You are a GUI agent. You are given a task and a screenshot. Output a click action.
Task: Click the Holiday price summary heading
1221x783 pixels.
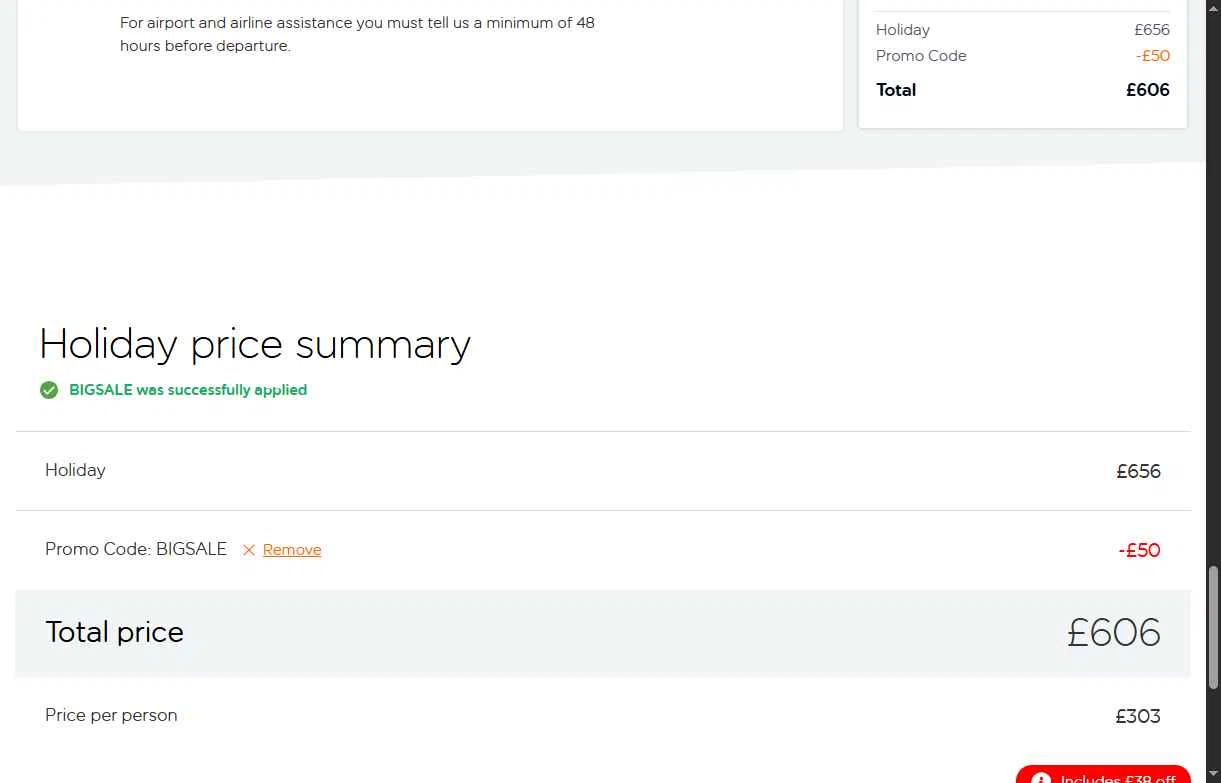point(255,344)
